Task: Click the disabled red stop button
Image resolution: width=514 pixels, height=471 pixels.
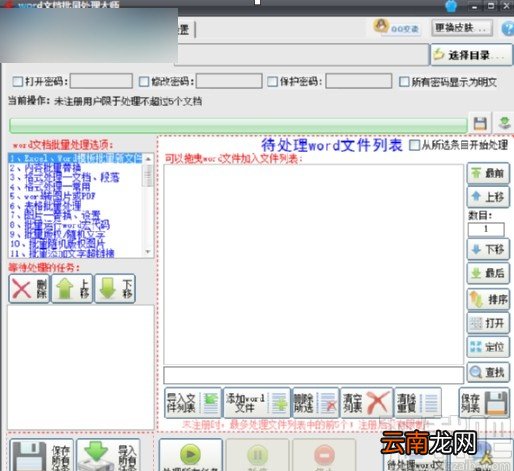Action: (324, 455)
